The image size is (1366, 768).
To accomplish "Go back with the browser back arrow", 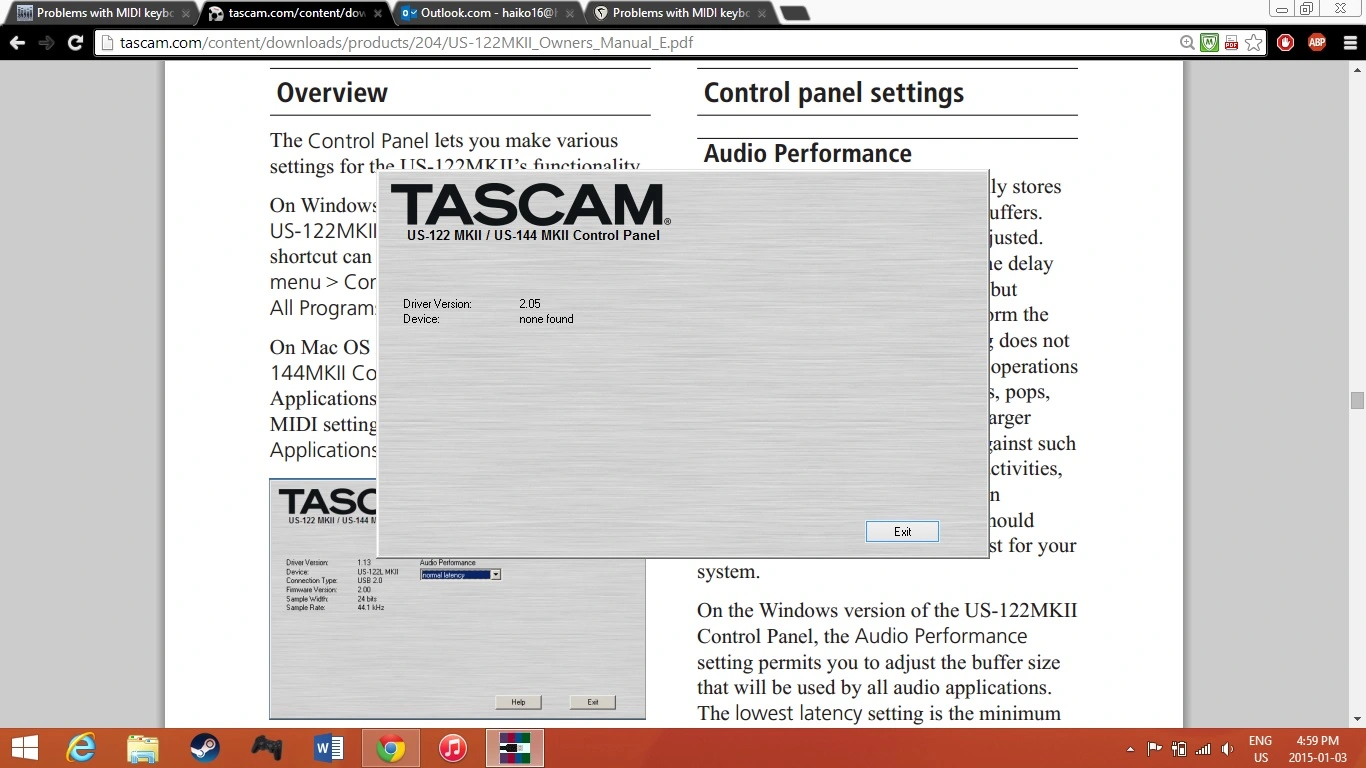I will coord(17,43).
